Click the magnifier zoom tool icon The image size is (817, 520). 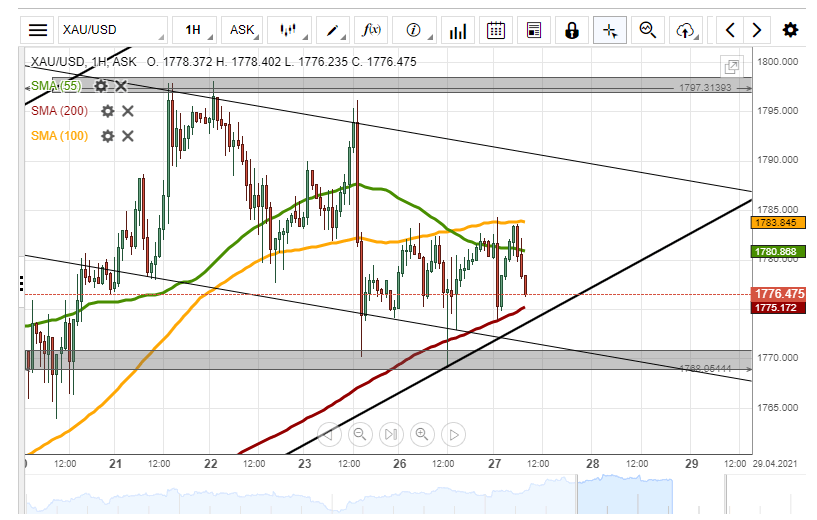point(648,30)
